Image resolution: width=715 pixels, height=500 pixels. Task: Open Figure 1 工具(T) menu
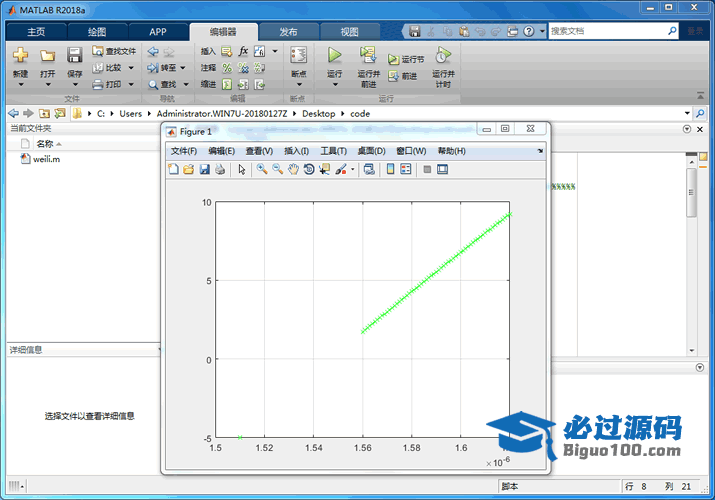tap(333, 151)
